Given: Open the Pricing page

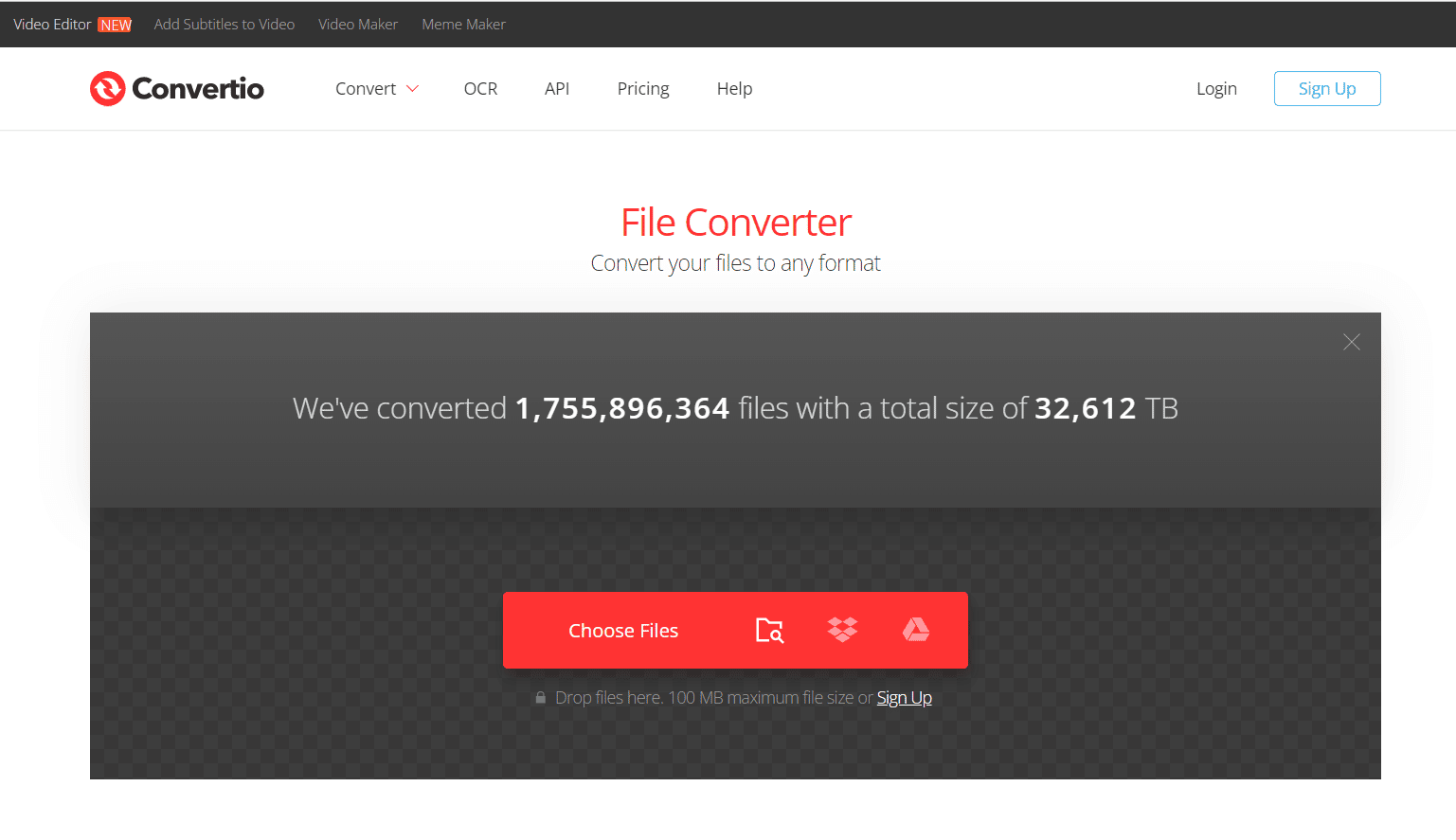Looking at the screenshot, I should point(643,89).
